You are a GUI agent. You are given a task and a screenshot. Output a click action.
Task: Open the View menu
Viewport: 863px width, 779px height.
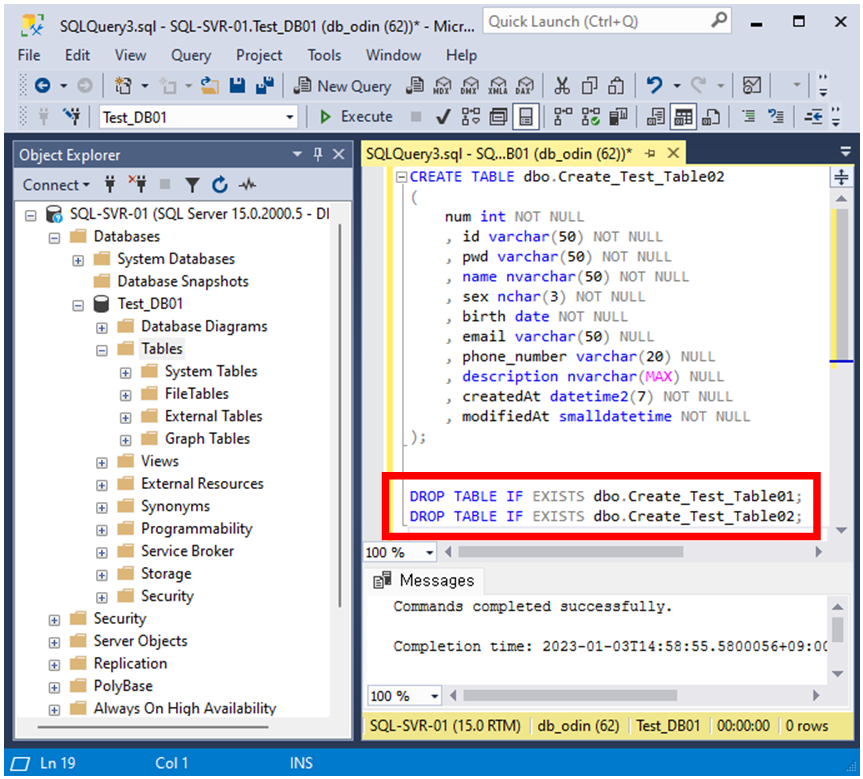click(x=130, y=55)
